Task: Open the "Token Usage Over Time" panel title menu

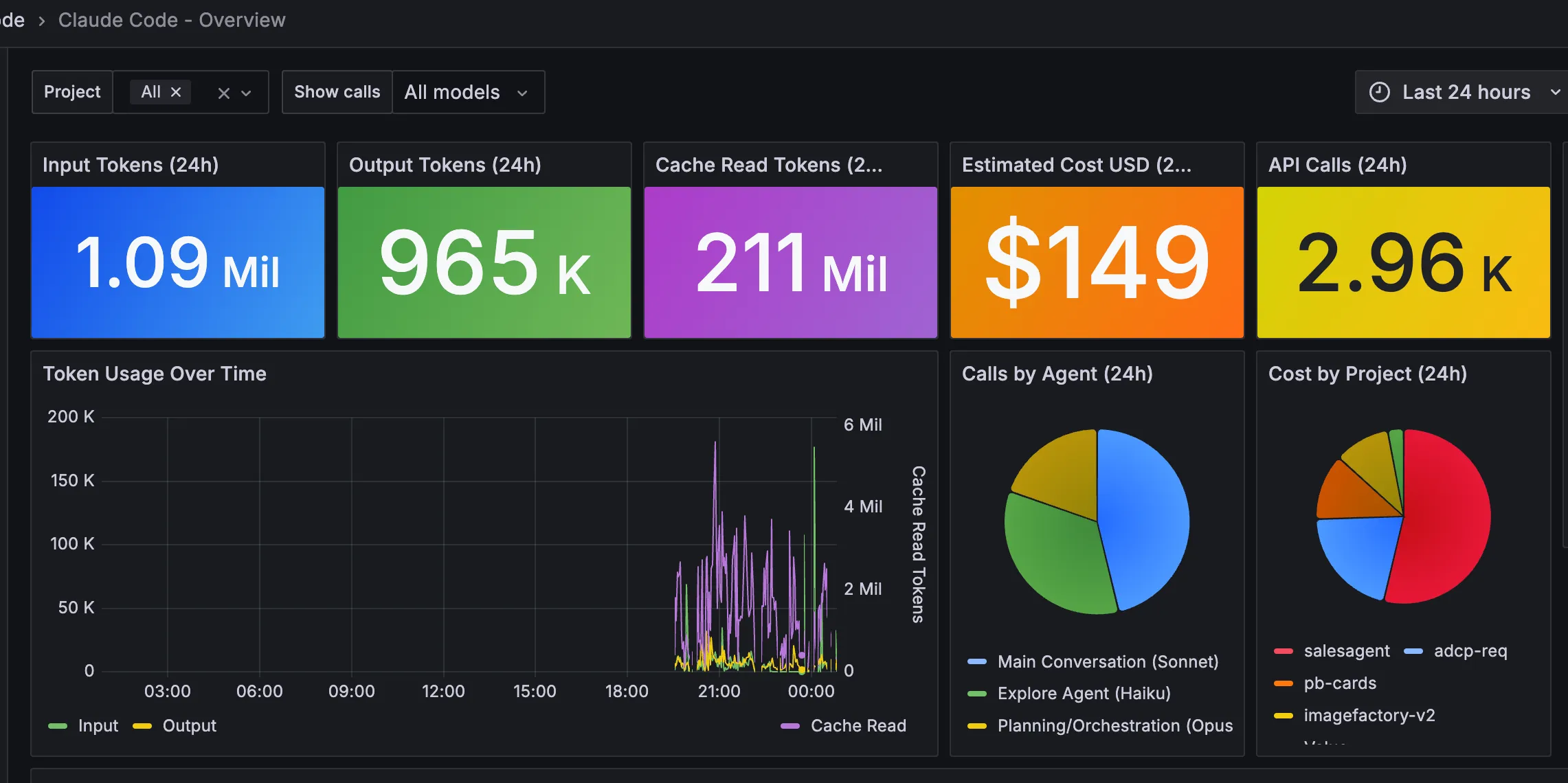Action: click(x=155, y=374)
